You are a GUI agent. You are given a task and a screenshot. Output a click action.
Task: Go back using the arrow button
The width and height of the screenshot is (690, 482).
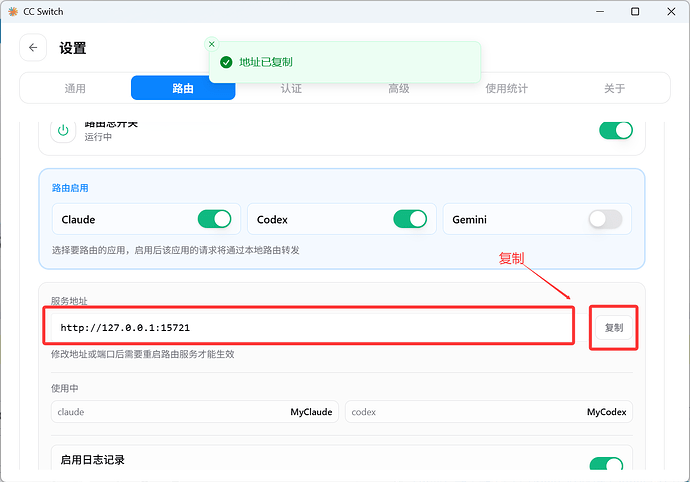[33, 48]
